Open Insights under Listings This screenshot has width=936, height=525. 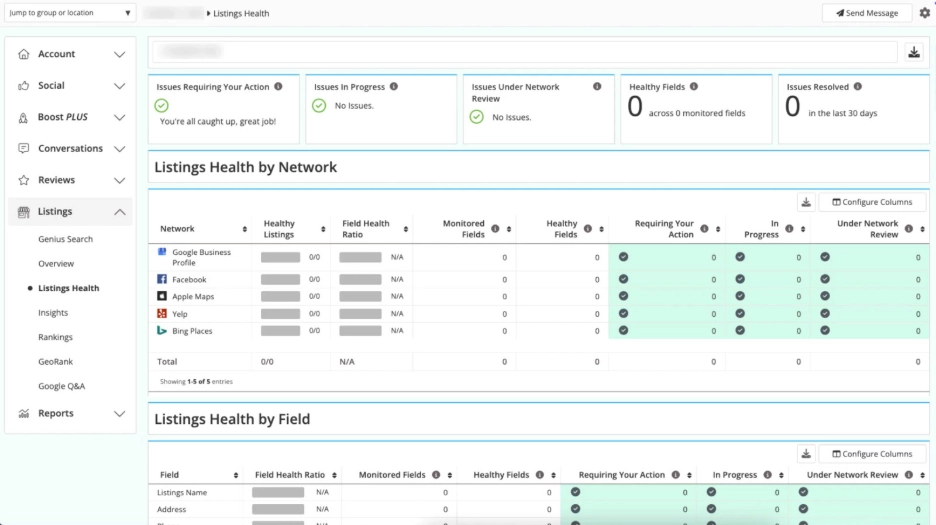point(53,312)
